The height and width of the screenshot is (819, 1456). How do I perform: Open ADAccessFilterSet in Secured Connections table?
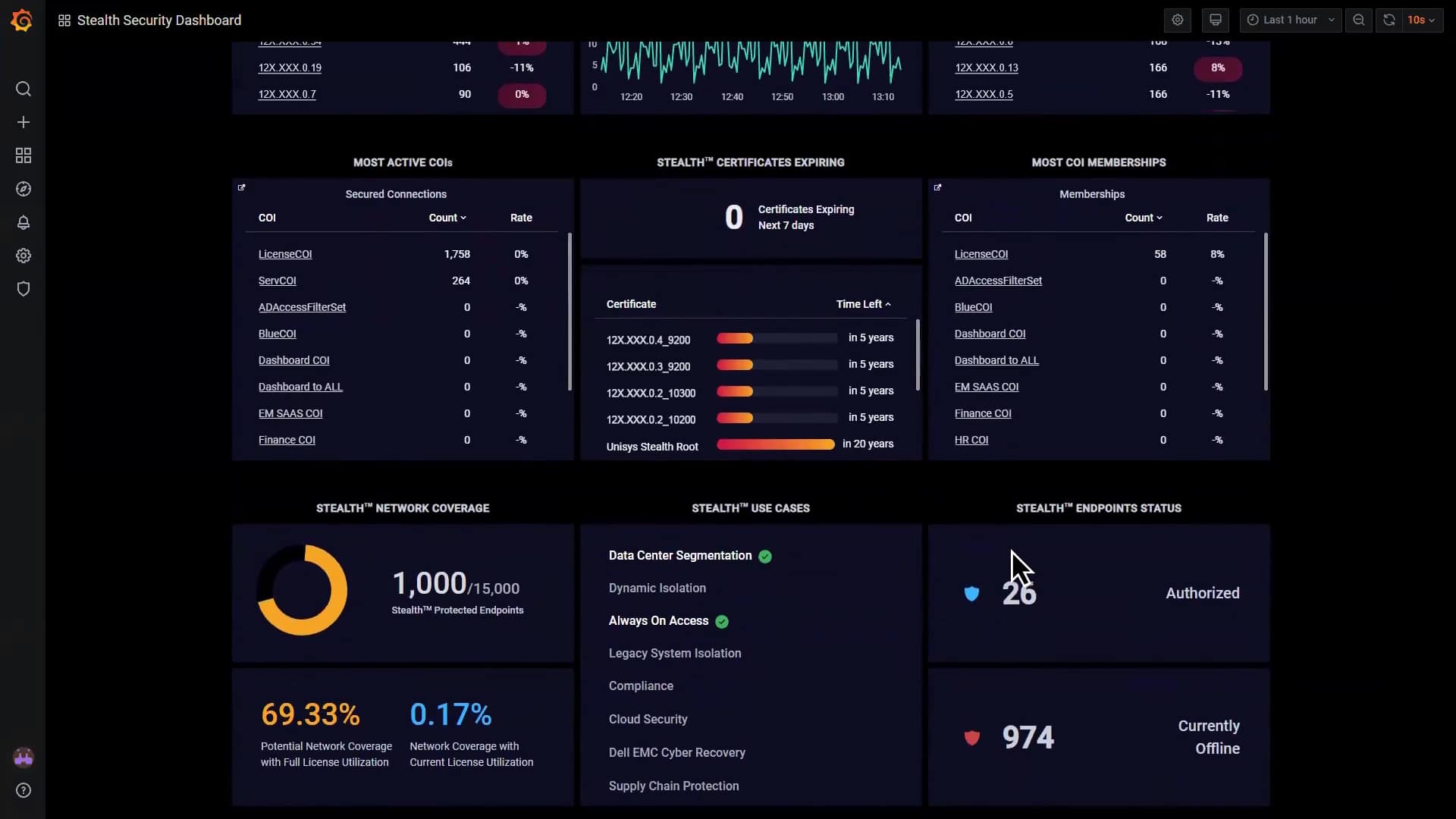(302, 308)
